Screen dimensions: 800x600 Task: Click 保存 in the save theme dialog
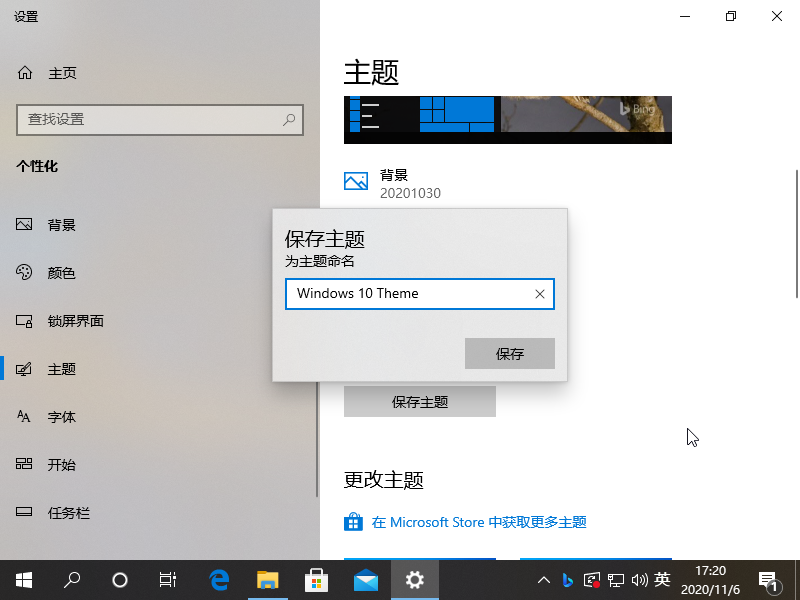coord(510,354)
